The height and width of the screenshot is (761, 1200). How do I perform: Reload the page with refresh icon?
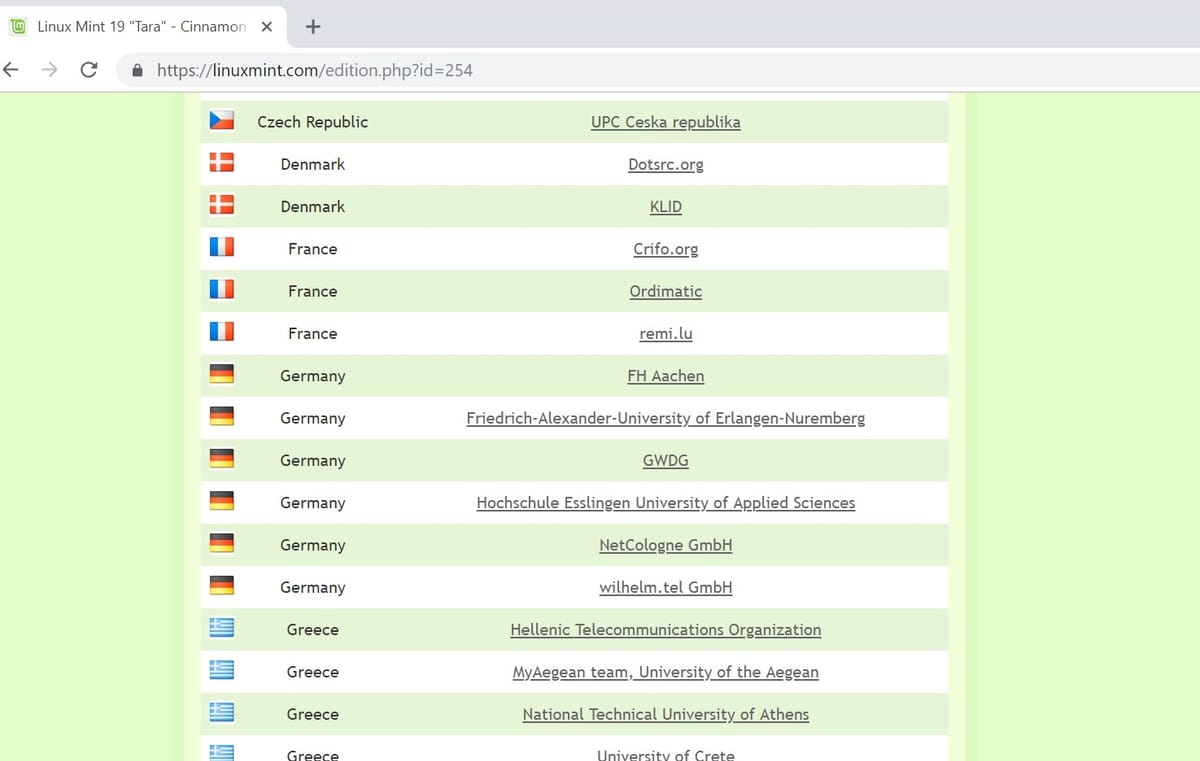point(88,70)
